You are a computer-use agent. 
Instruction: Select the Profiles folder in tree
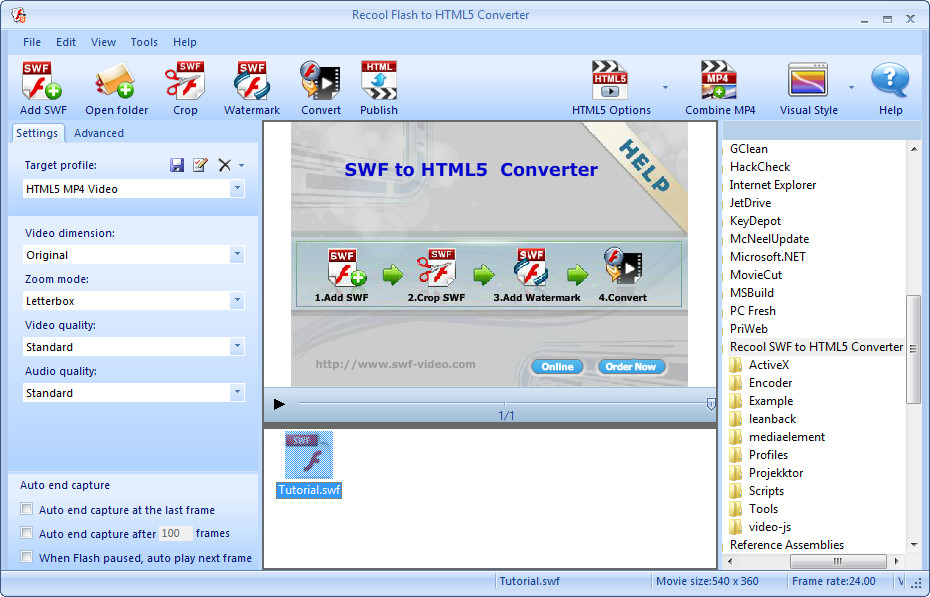(768, 455)
